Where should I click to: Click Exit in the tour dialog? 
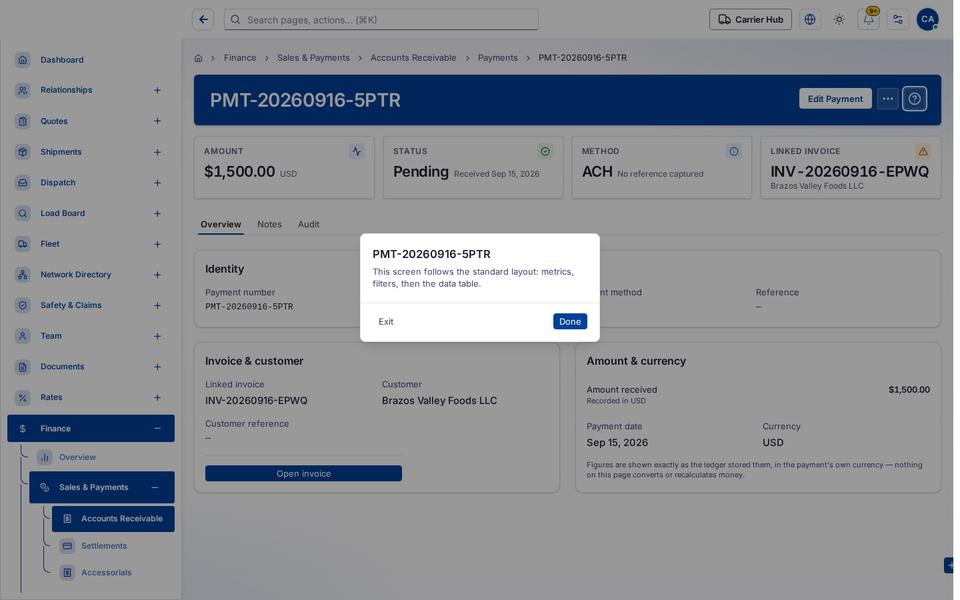(386, 321)
